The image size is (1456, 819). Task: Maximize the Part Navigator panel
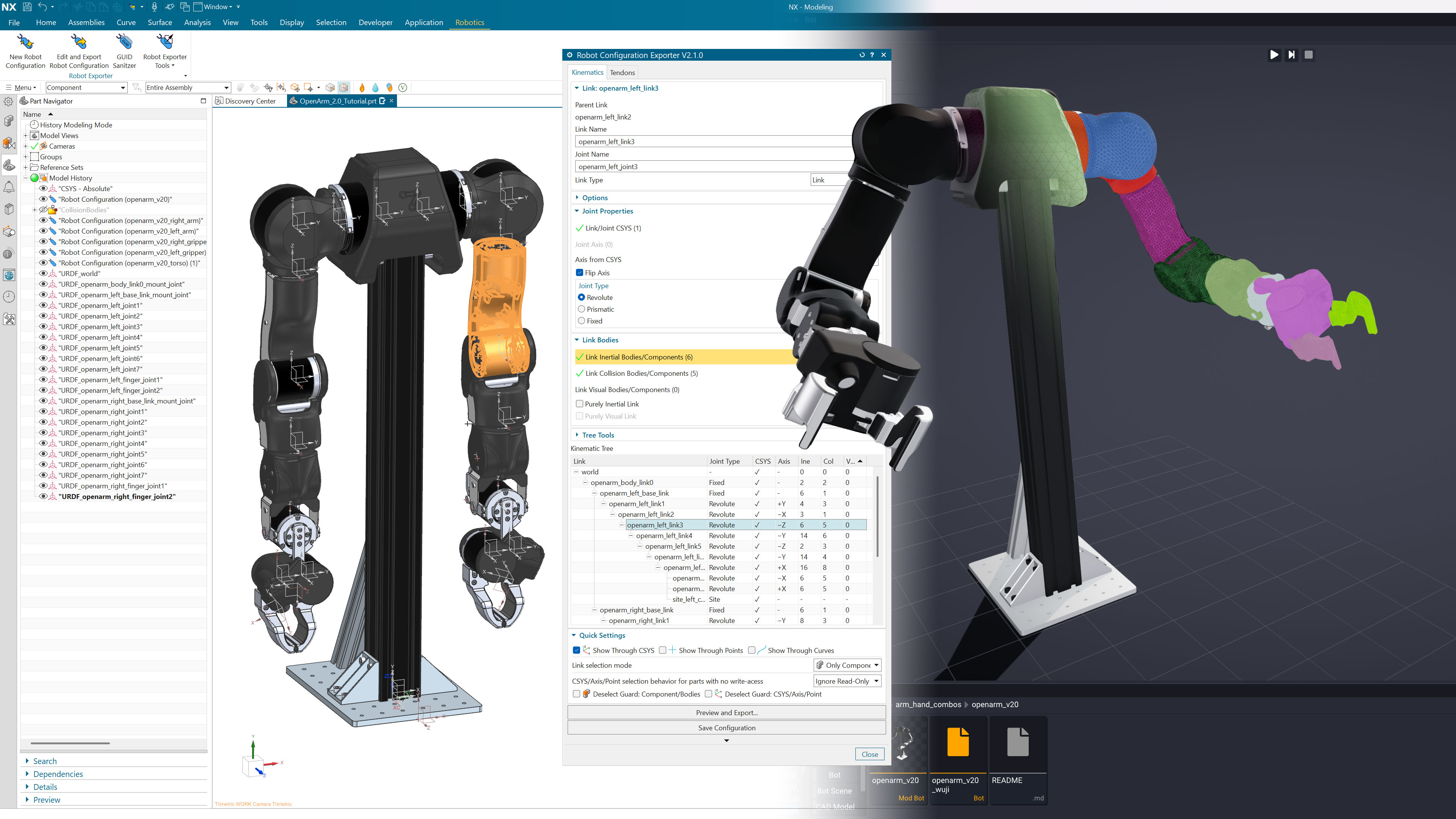204,101
